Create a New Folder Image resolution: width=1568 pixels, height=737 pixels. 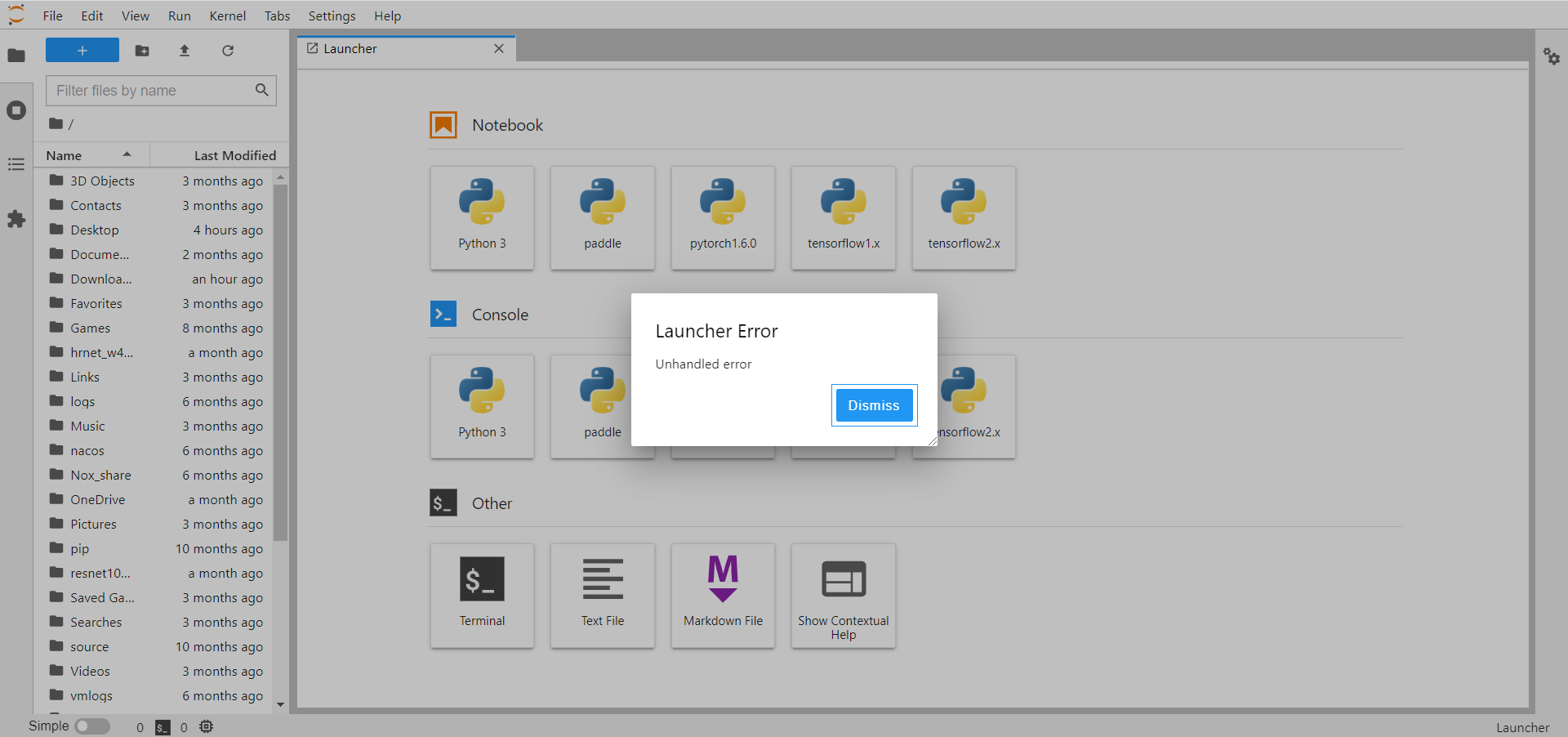coord(142,51)
